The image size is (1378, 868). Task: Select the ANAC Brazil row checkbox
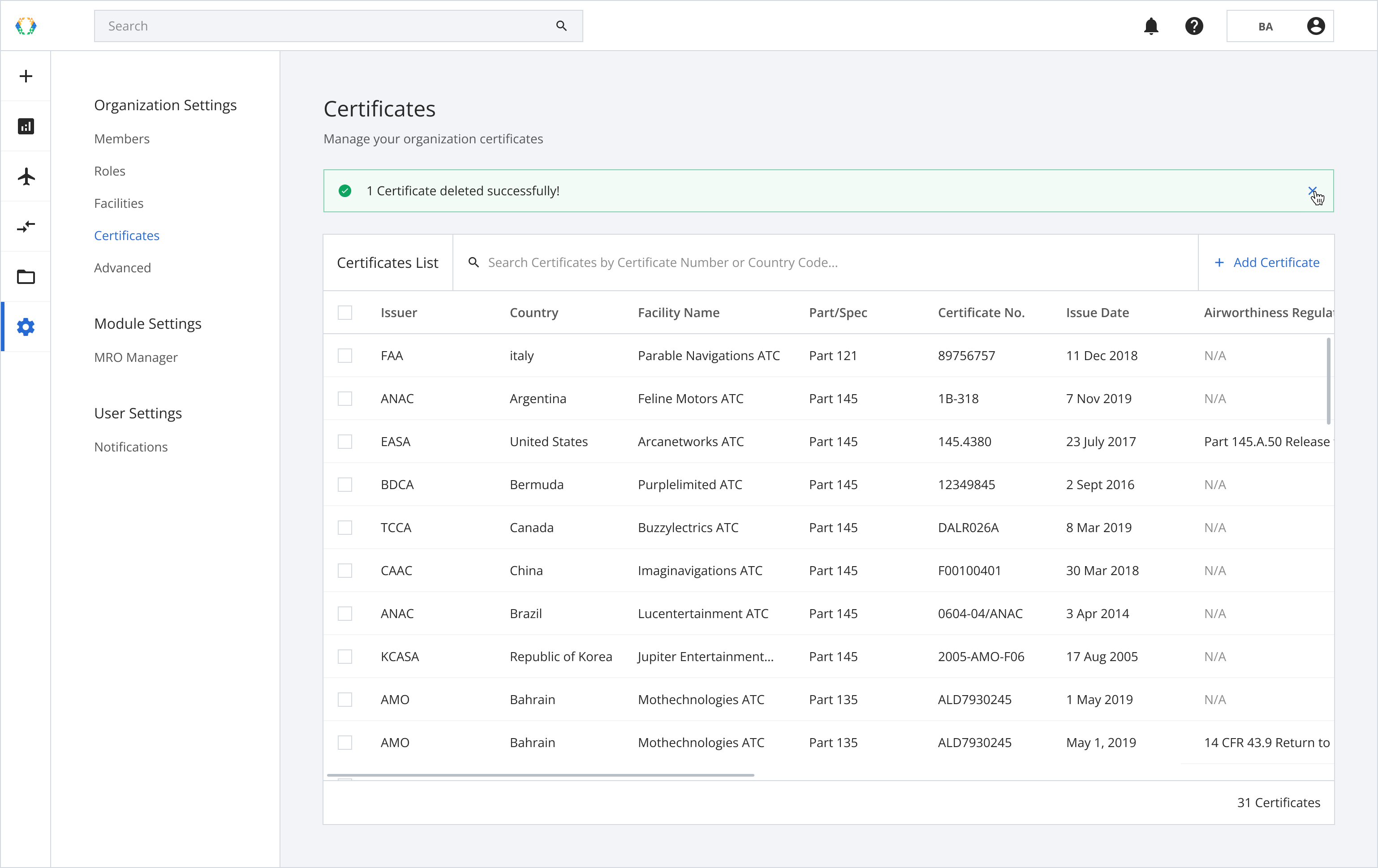(x=345, y=614)
